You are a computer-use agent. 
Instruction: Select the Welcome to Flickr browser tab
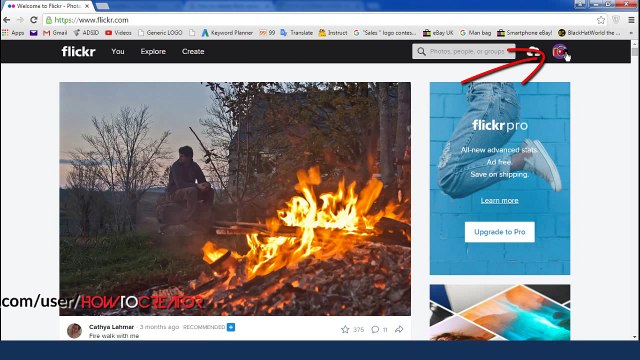tap(48, 6)
